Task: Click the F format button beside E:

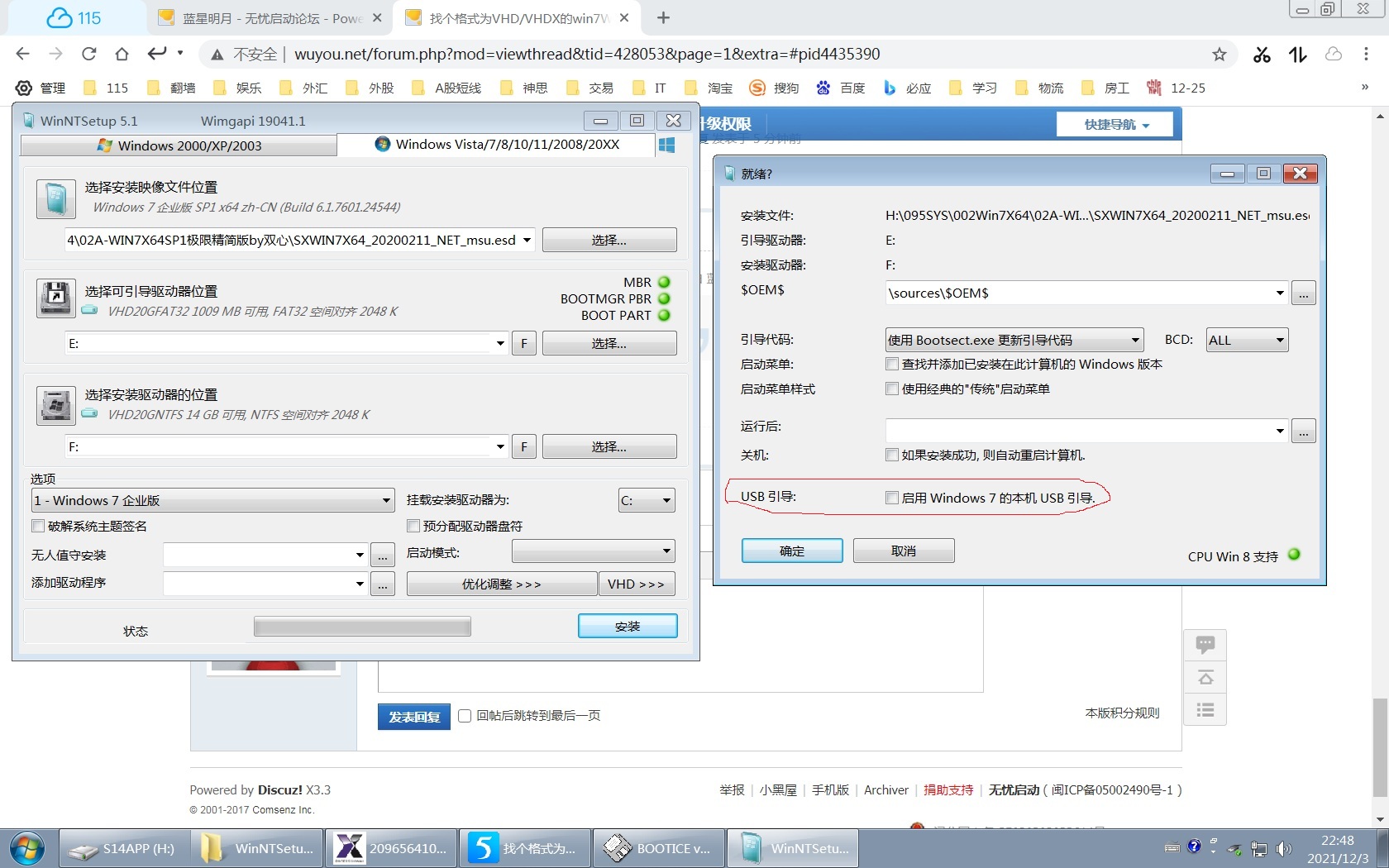Action: point(524,343)
